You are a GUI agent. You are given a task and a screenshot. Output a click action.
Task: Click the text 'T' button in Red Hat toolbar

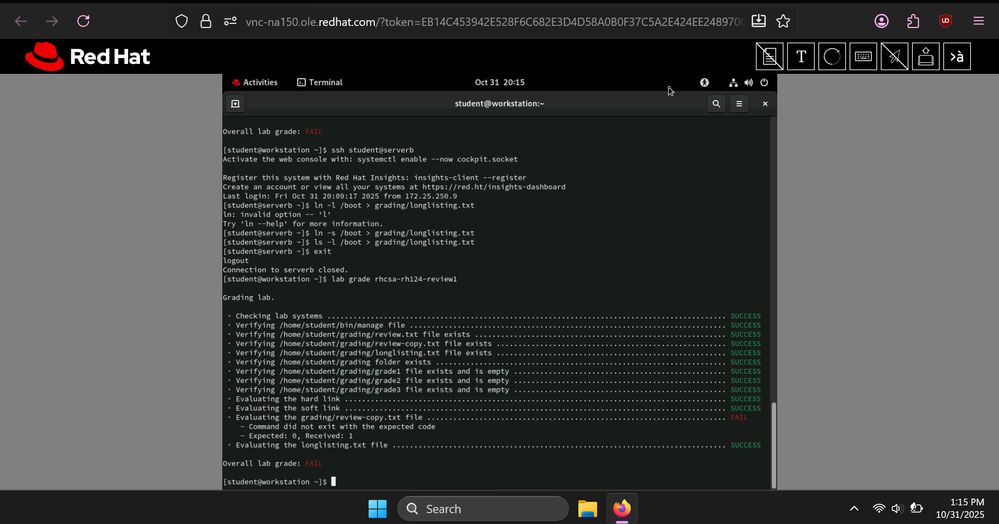801,57
